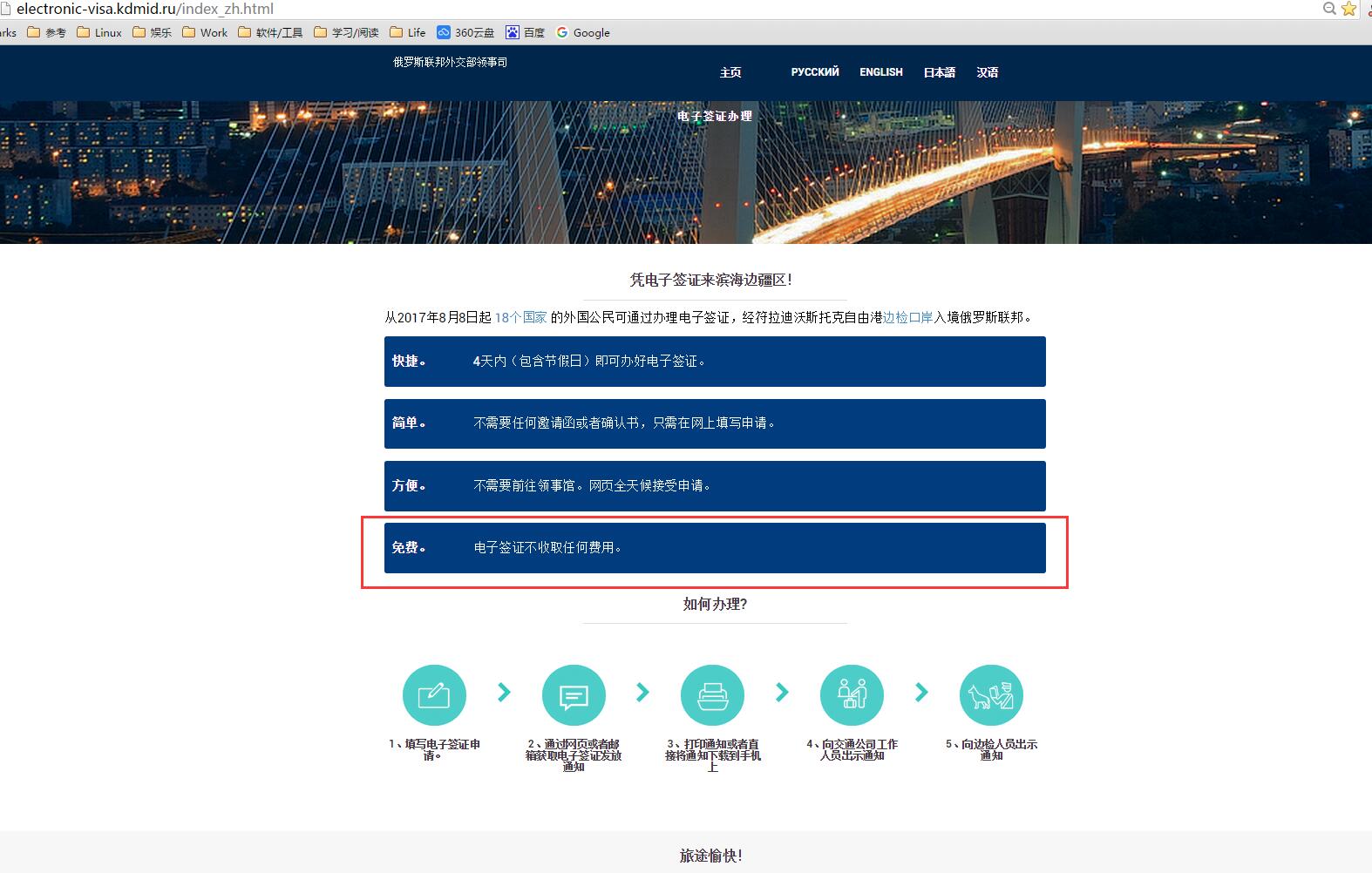This screenshot has width=1372, height=873.
Task: Click the transport company staff icon
Action: 852,695
